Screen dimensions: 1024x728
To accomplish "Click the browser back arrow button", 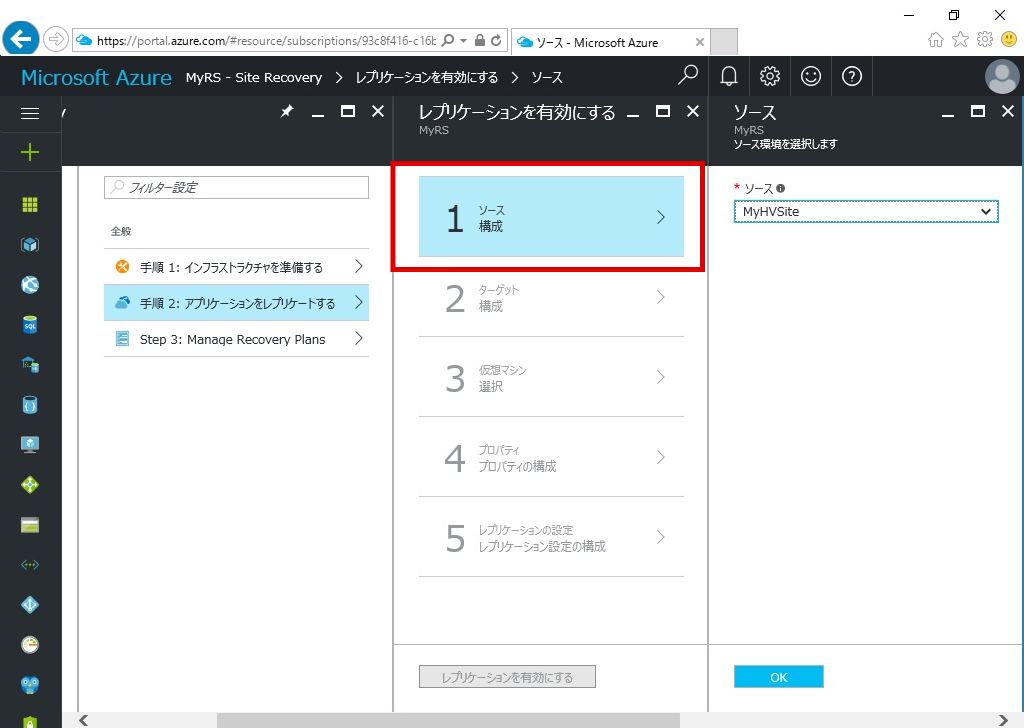I will click(x=21, y=39).
